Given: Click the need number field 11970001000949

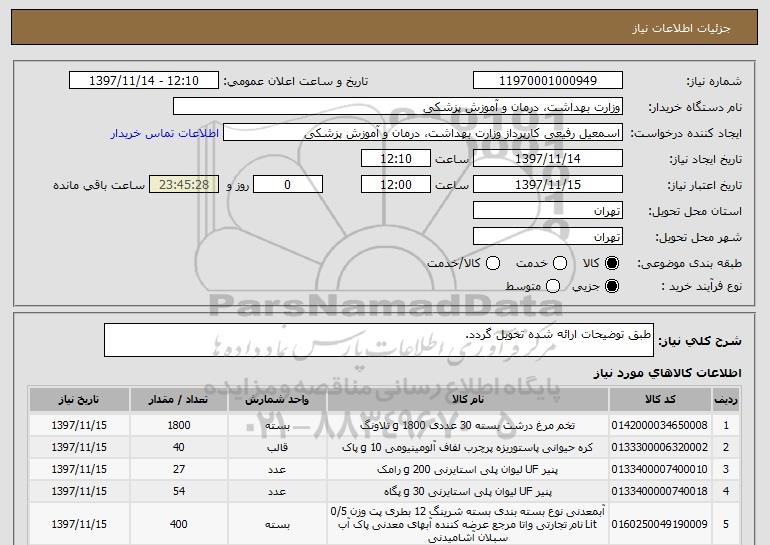Looking at the screenshot, I should click(x=548, y=81).
